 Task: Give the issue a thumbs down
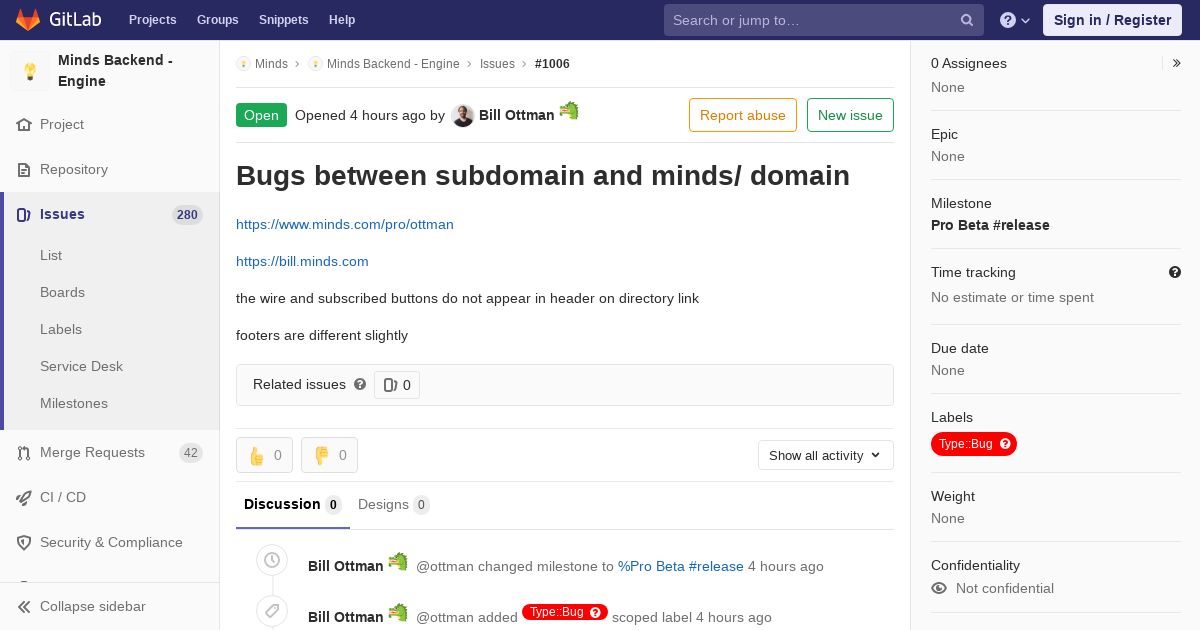click(x=329, y=455)
